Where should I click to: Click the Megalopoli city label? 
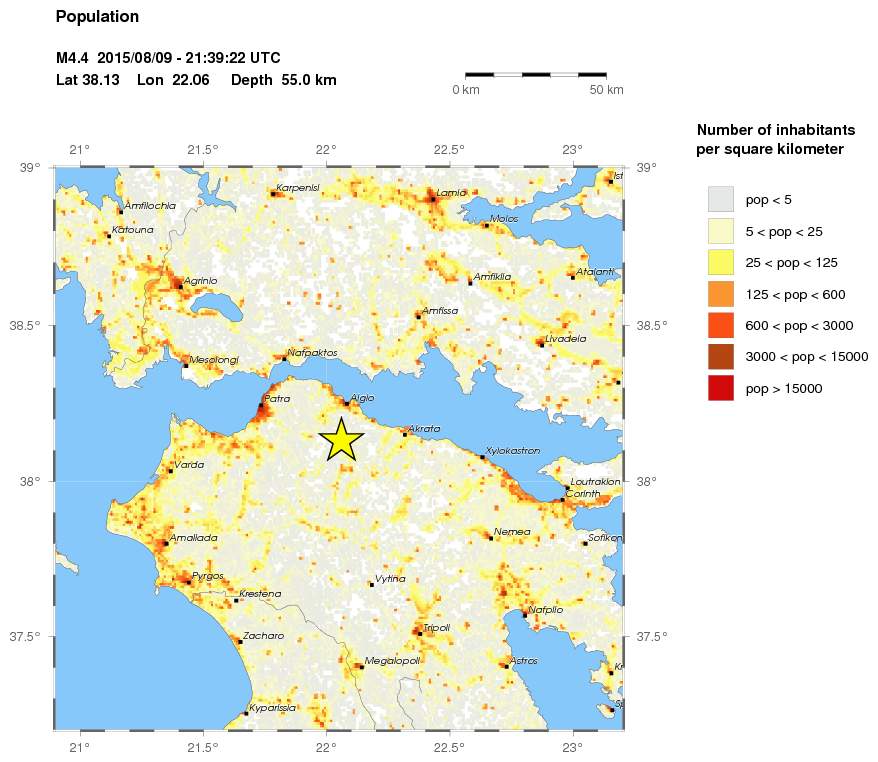point(392,661)
